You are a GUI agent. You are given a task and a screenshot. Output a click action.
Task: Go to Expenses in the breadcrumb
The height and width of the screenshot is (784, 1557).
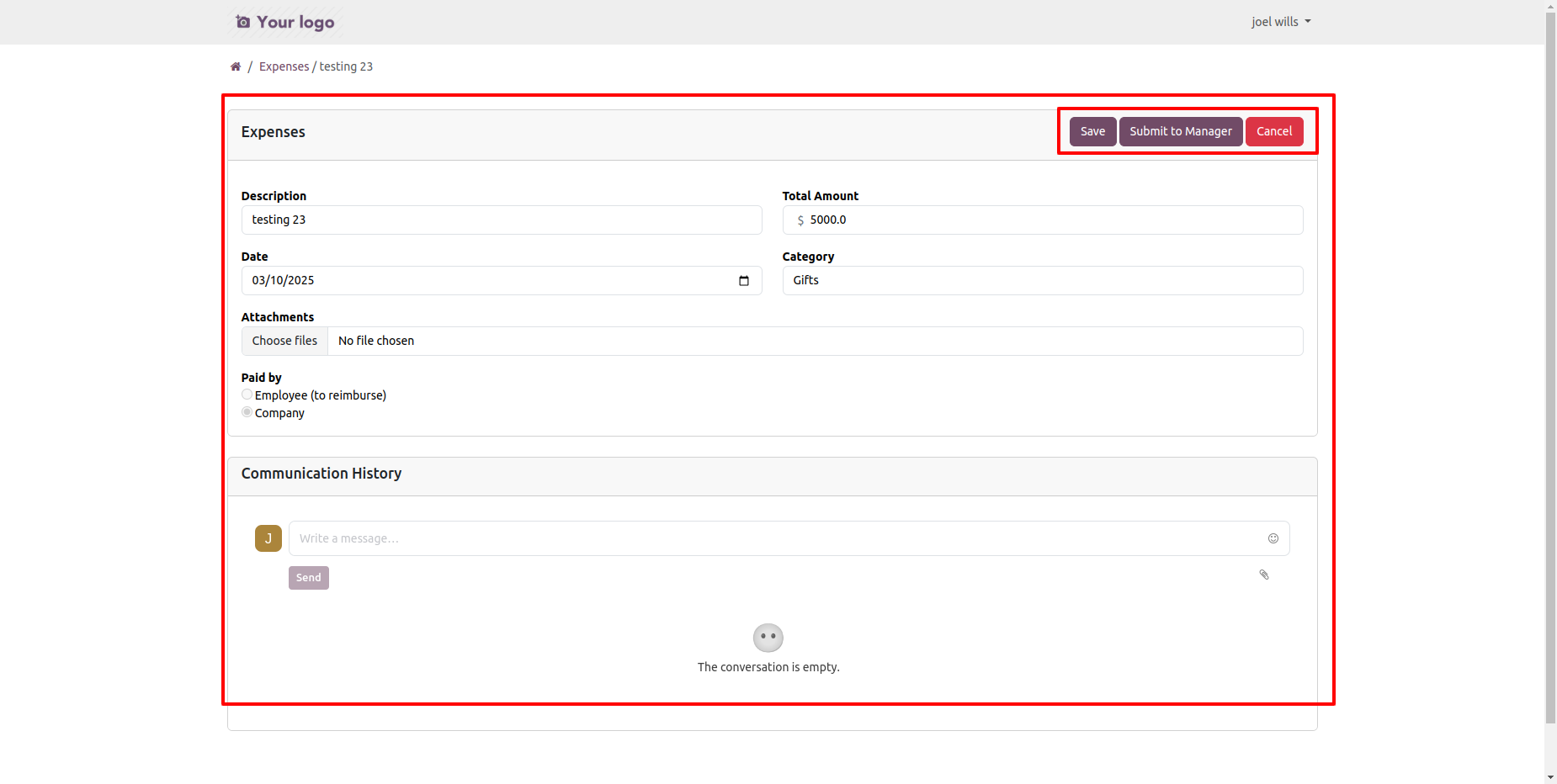(284, 66)
